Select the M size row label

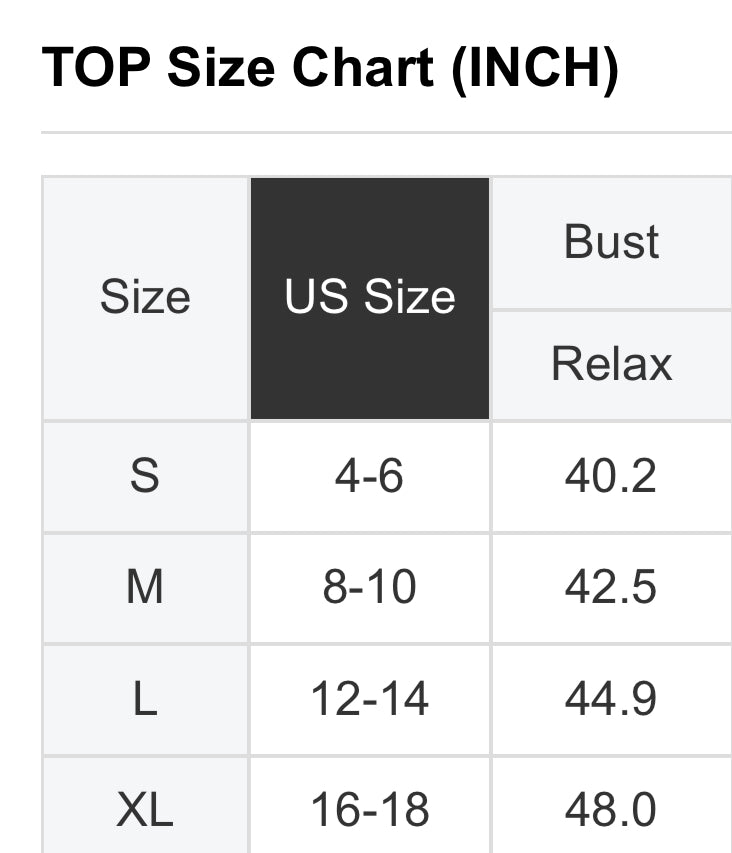145,588
